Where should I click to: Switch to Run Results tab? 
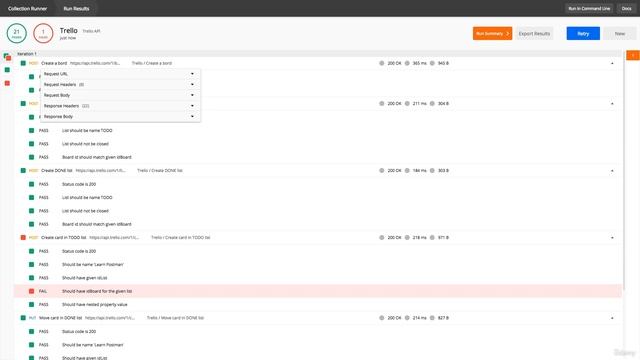[x=76, y=9]
